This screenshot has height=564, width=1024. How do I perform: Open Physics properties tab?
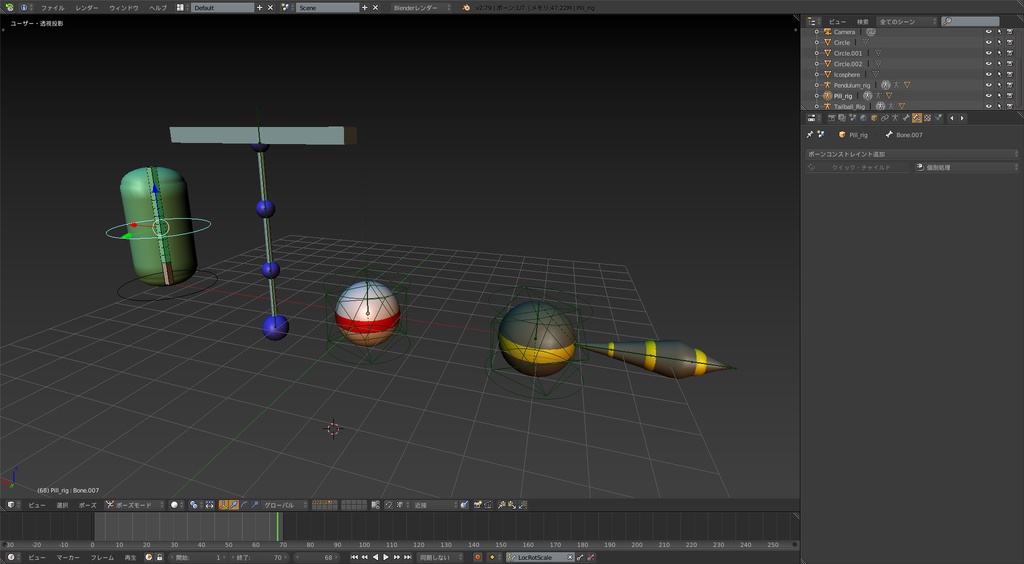938,118
